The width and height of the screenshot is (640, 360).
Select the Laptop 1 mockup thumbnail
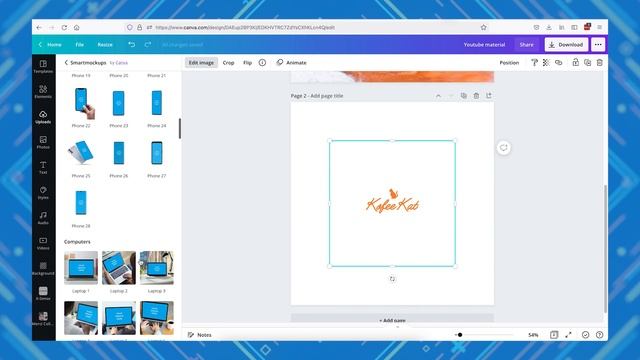click(x=81, y=268)
